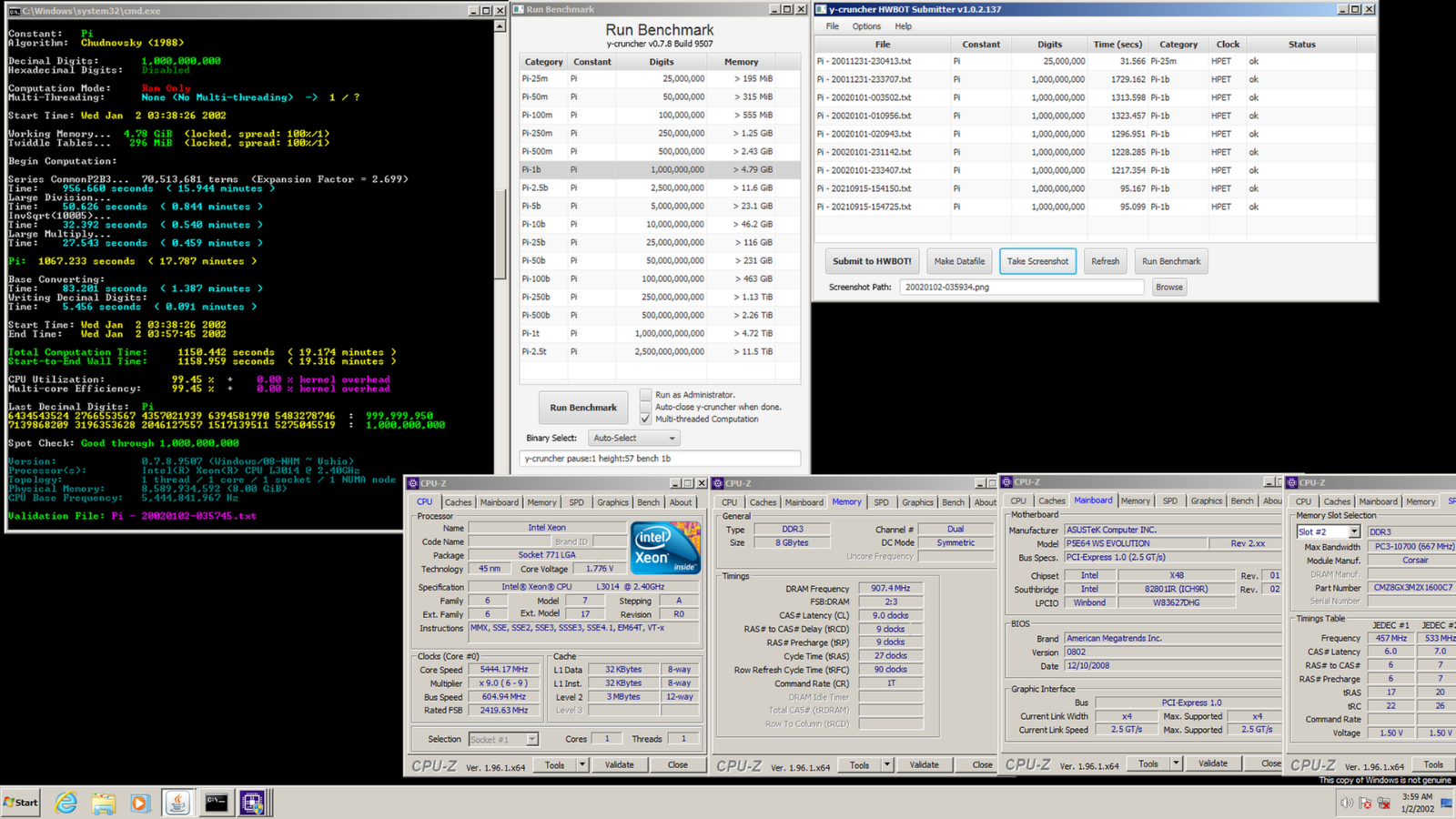The height and width of the screenshot is (819, 1456).
Task: Click Make Datafile button
Action: click(x=959, y=261)
